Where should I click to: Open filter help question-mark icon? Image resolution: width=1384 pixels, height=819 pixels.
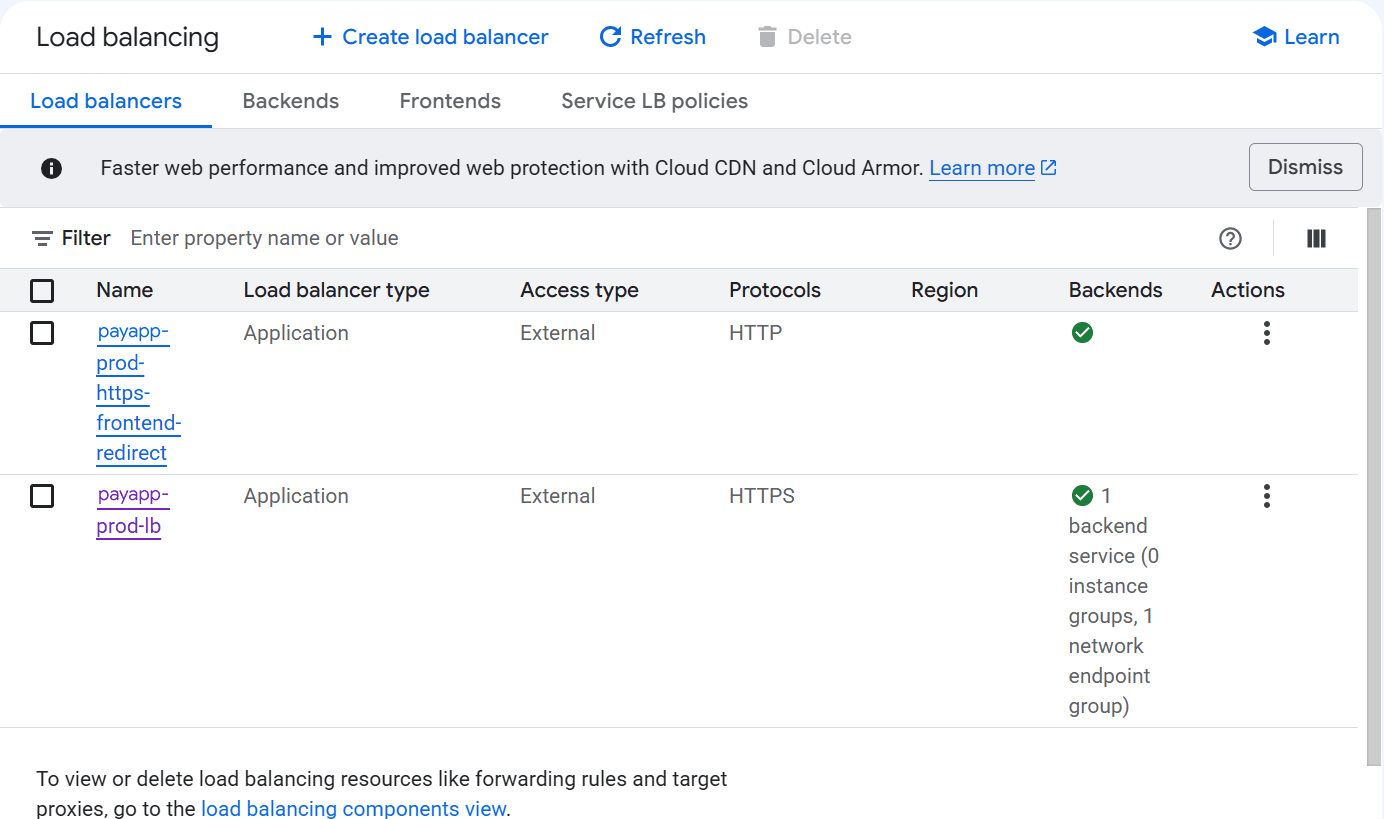click(x=1231, y=238)
